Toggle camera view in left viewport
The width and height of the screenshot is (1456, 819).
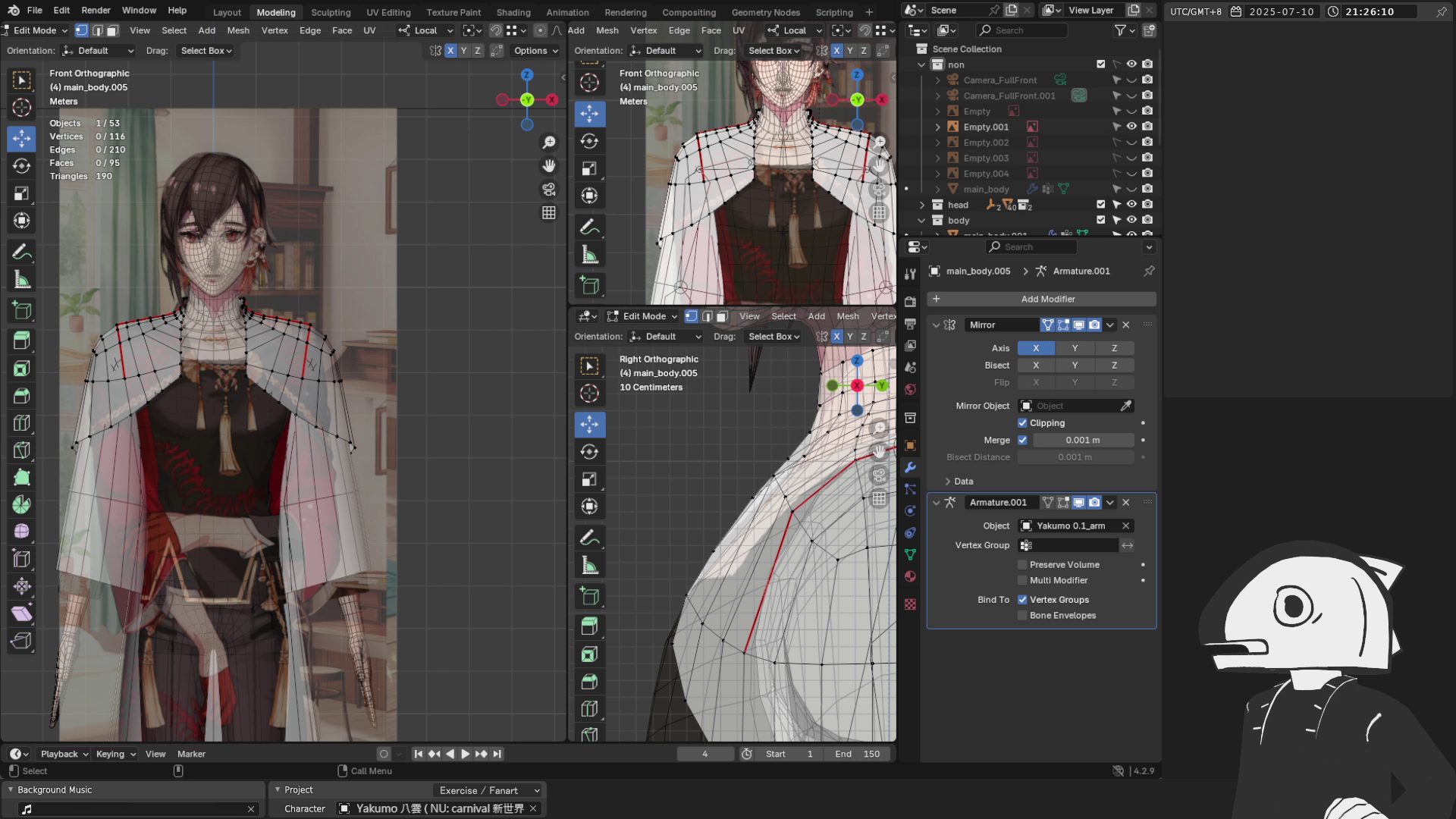549,189
